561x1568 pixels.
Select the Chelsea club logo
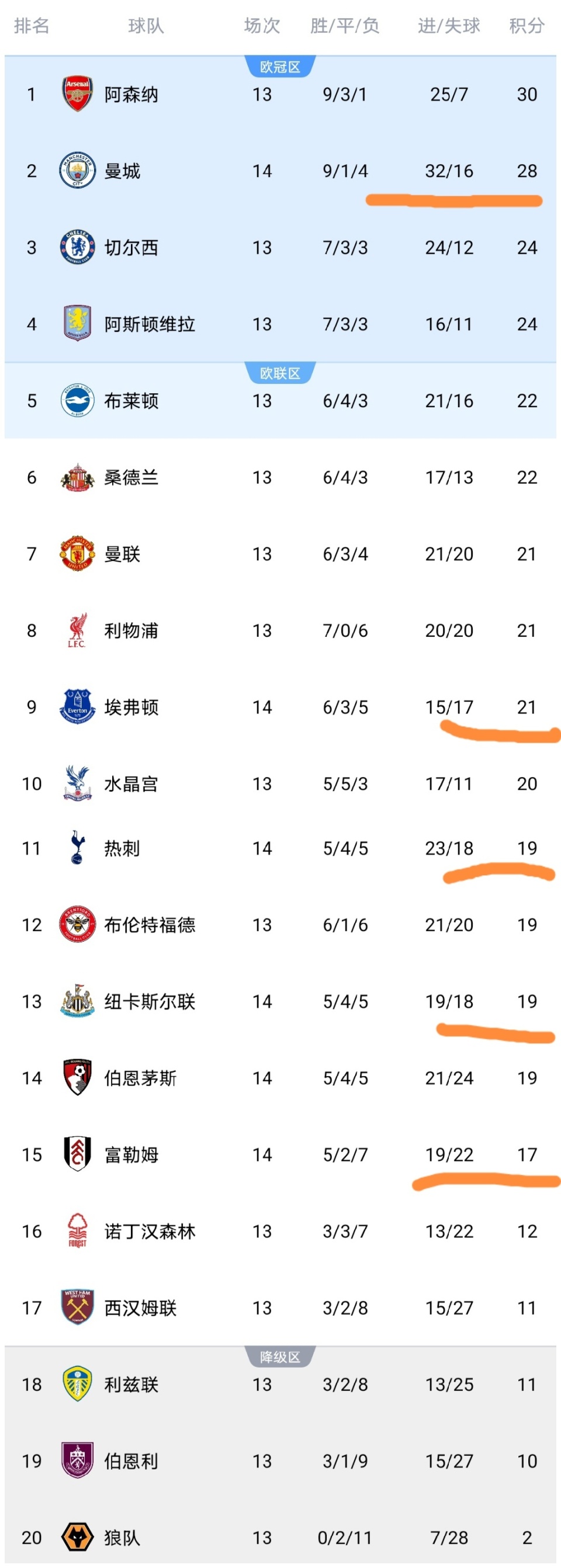point(77,247)
